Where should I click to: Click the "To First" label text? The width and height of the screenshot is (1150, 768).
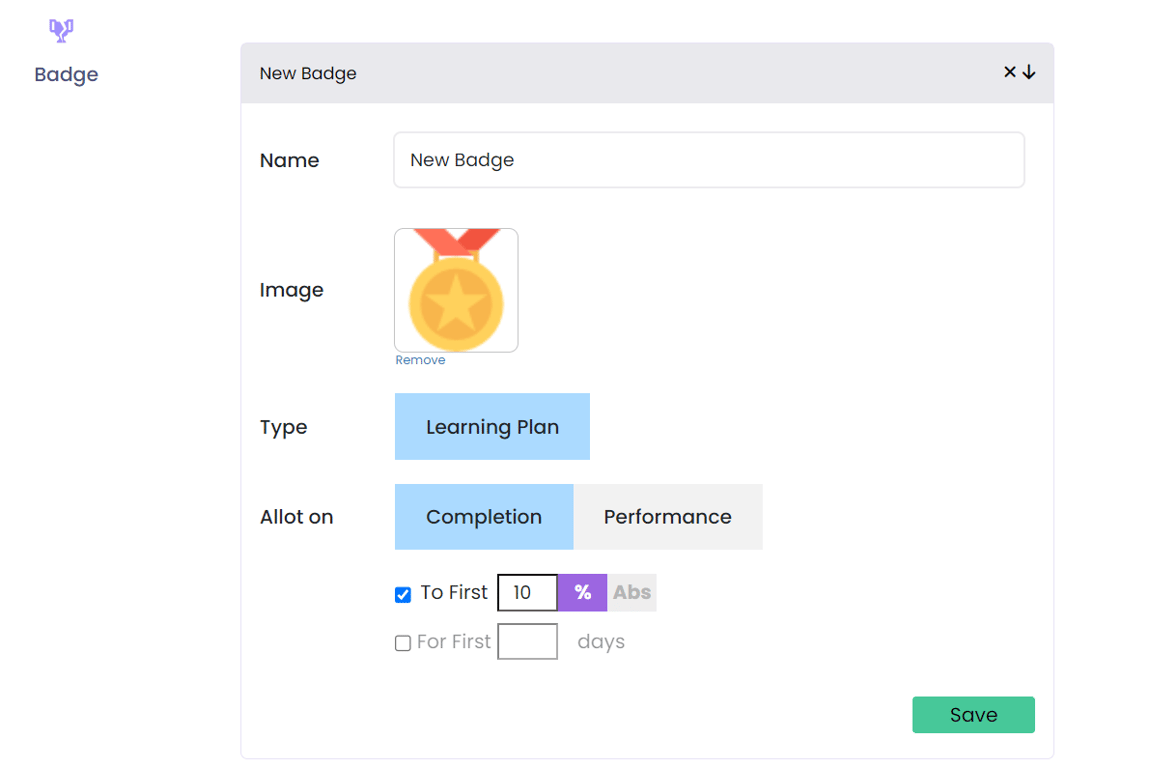[x=454, y=593]
